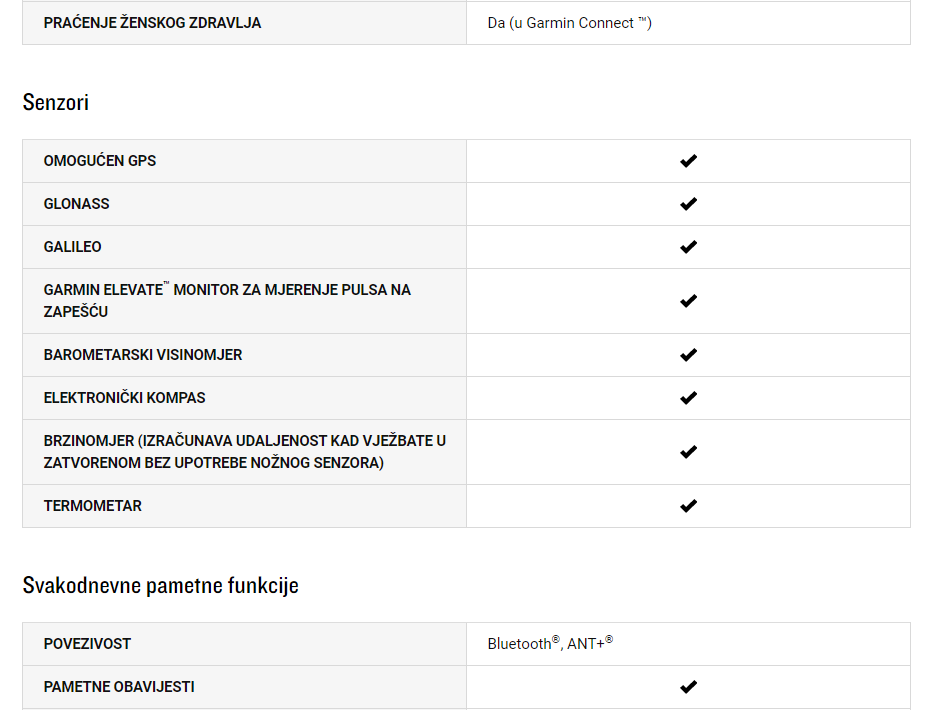The height and width of the screenshot is (710, 931).
Task: Click the GALILEO checkmark icon
Action: [688, 247]
